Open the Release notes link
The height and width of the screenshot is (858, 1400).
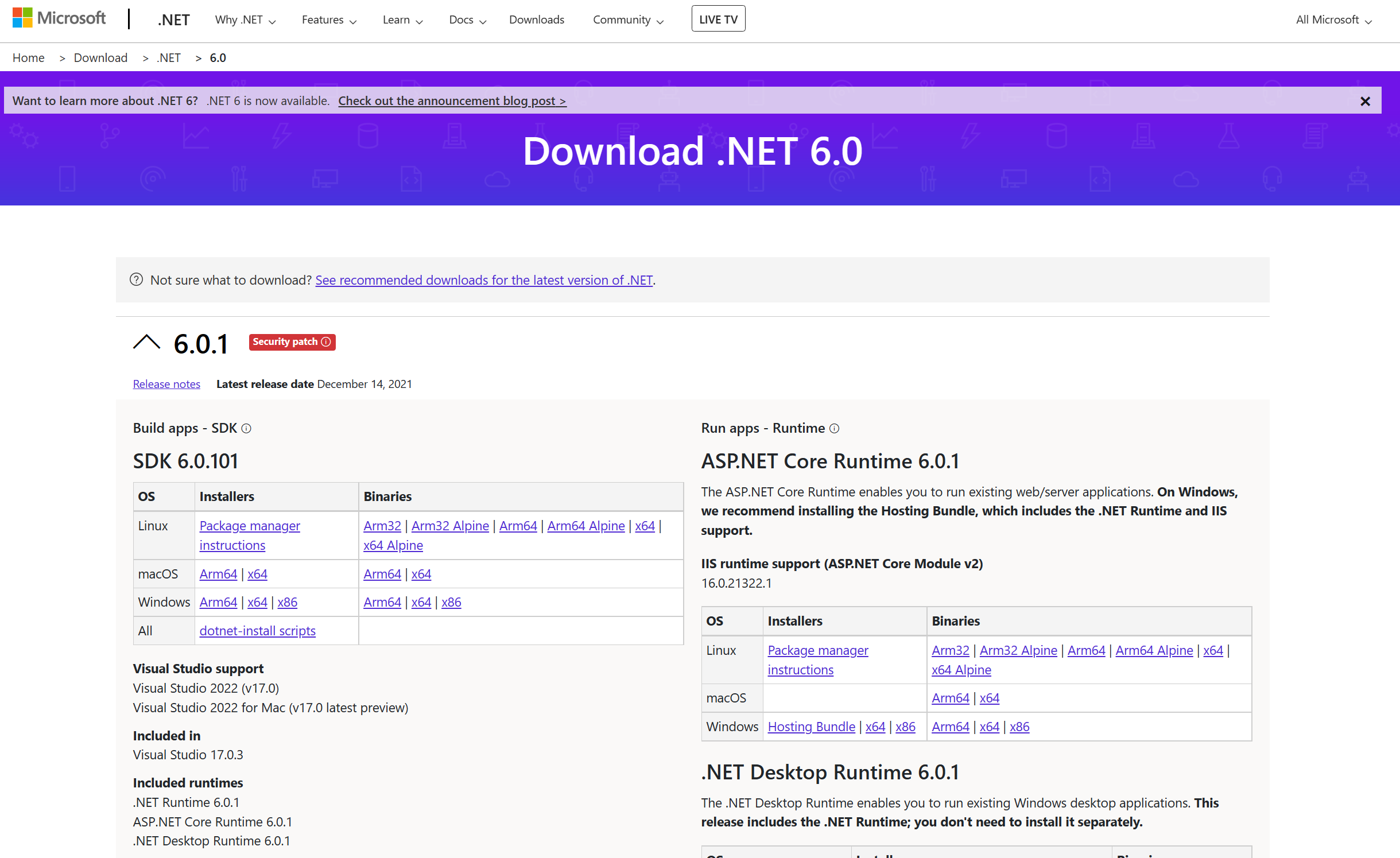[166, 384]
